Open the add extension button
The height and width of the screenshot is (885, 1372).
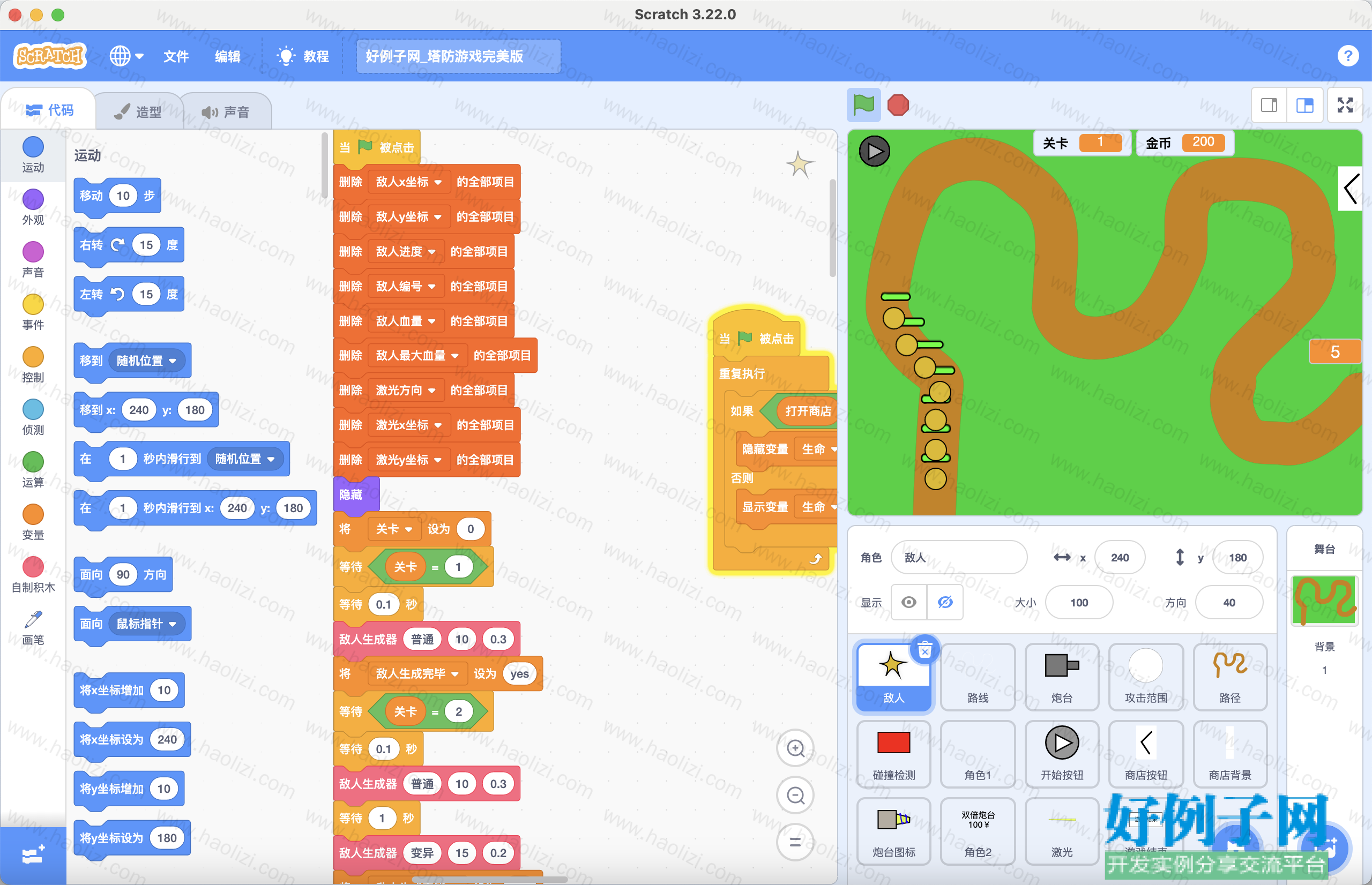[x=33, y=856]
